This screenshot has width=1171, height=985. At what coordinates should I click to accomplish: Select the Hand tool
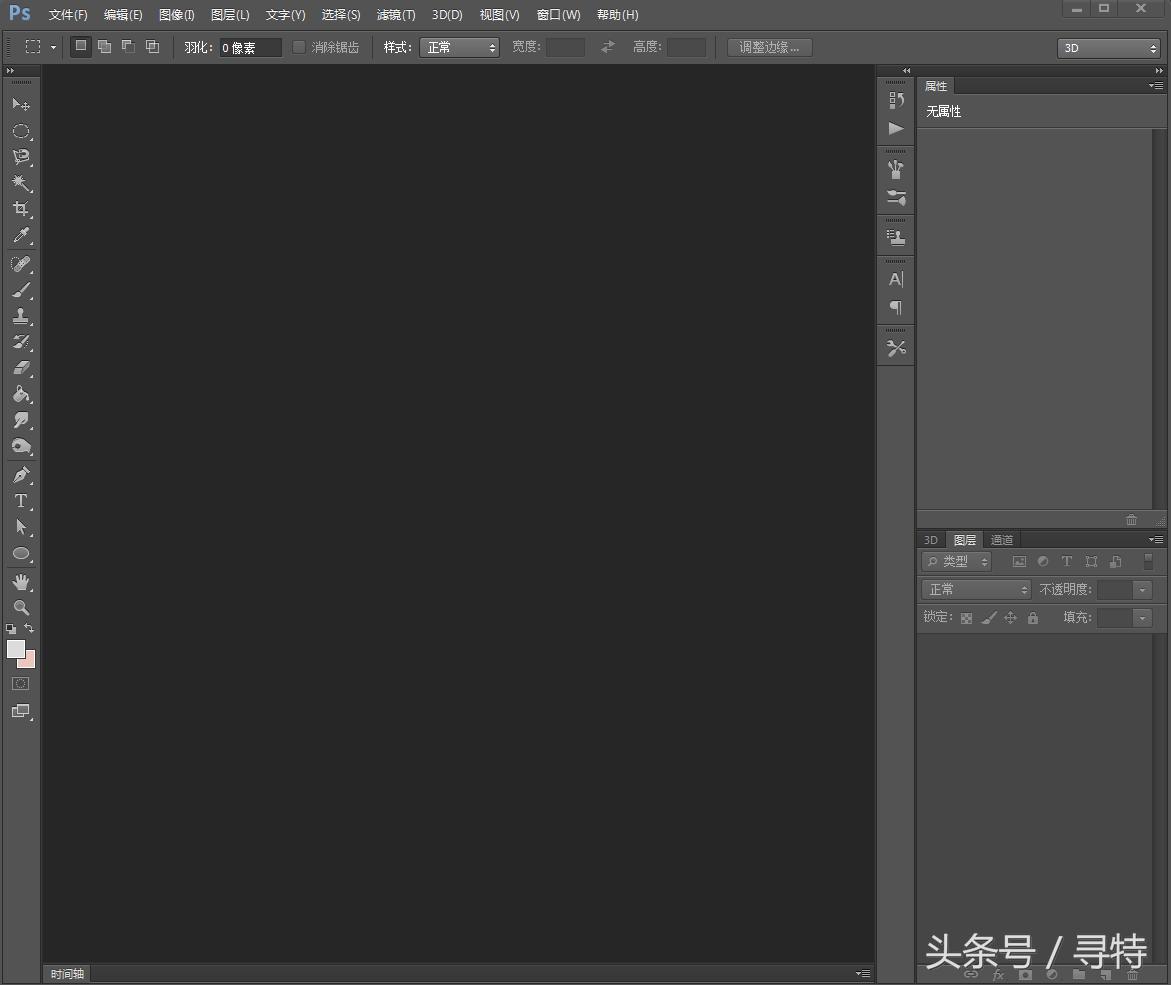[x=22, y=582]
